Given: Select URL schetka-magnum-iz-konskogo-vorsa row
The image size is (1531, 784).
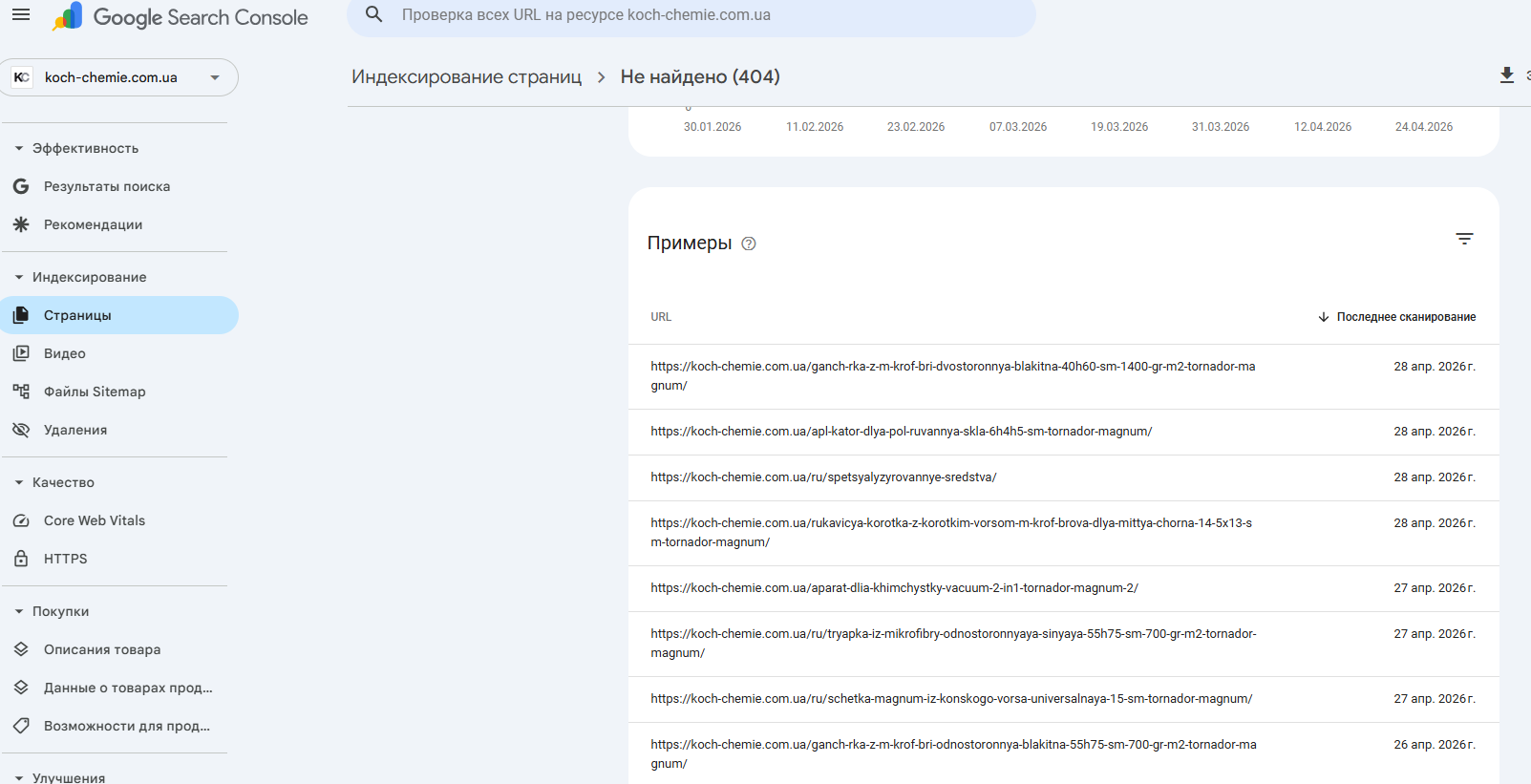Looking at the screenshot, I should (x=1064, y=699).
